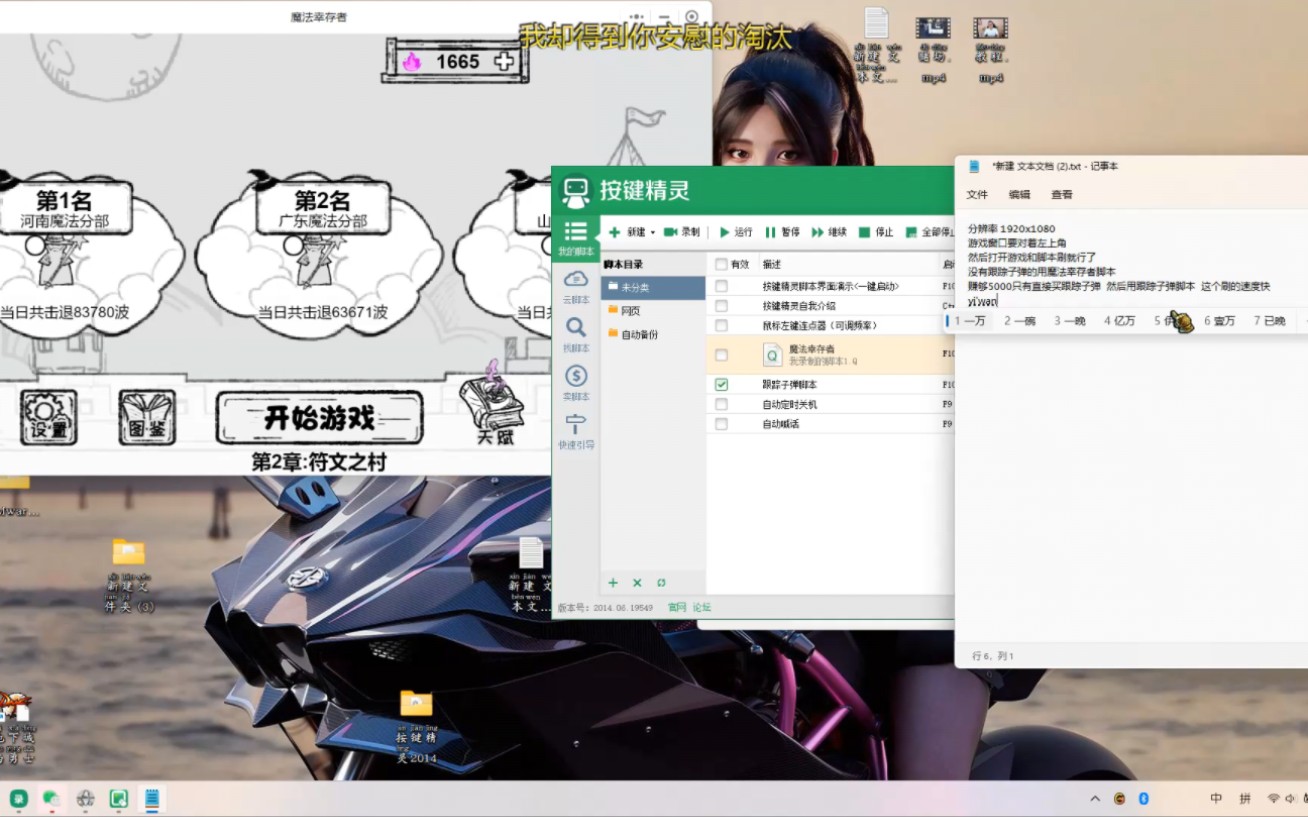
Task: Click the 魔法幸存者 script file icon
Action: (x=773, y=354)
